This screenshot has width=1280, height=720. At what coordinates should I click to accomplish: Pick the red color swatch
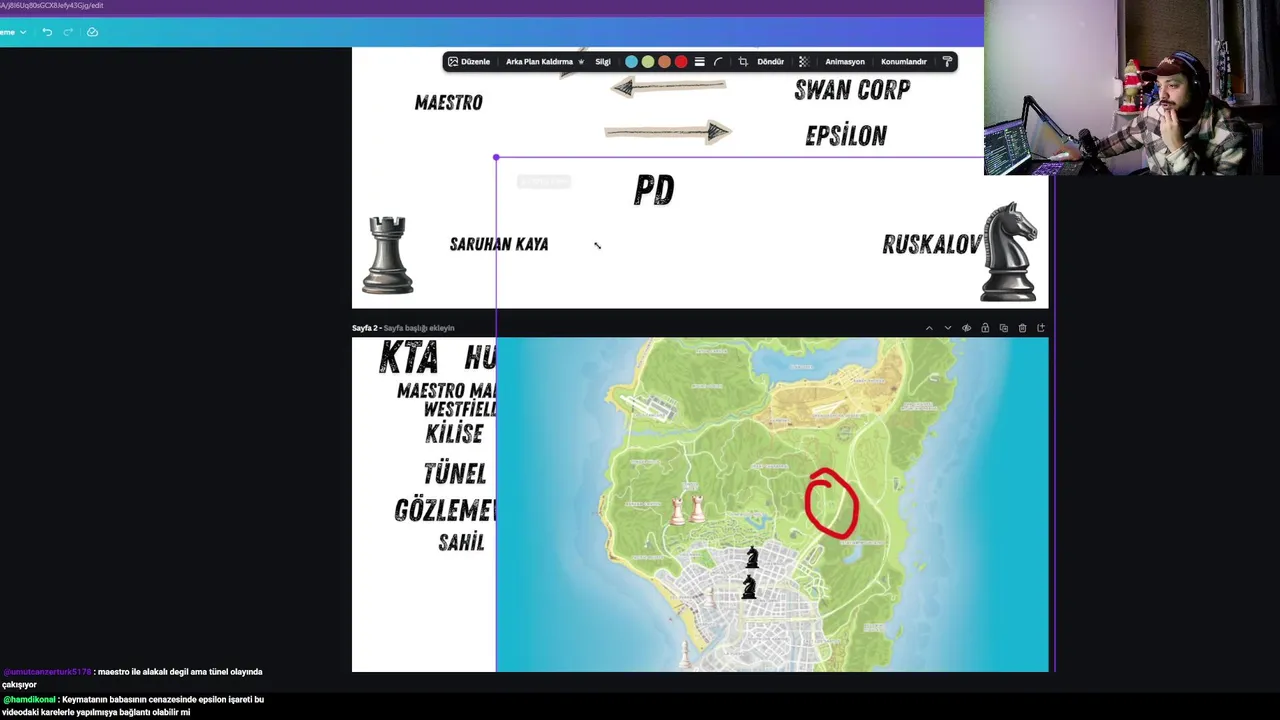pyautogui.click(x=681, y=62)
